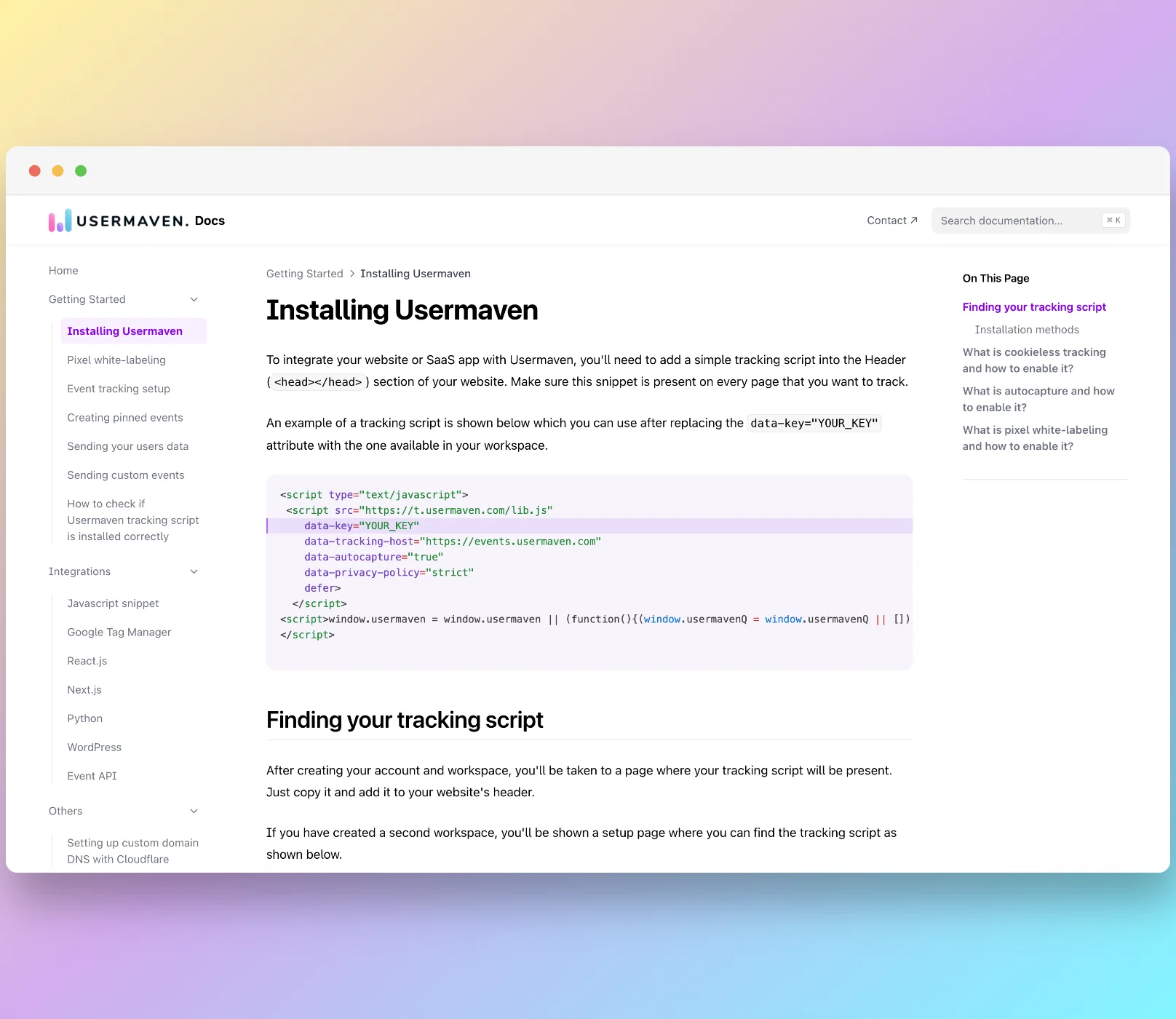Jump to Finding your tracking script section

coord(1034,307)
